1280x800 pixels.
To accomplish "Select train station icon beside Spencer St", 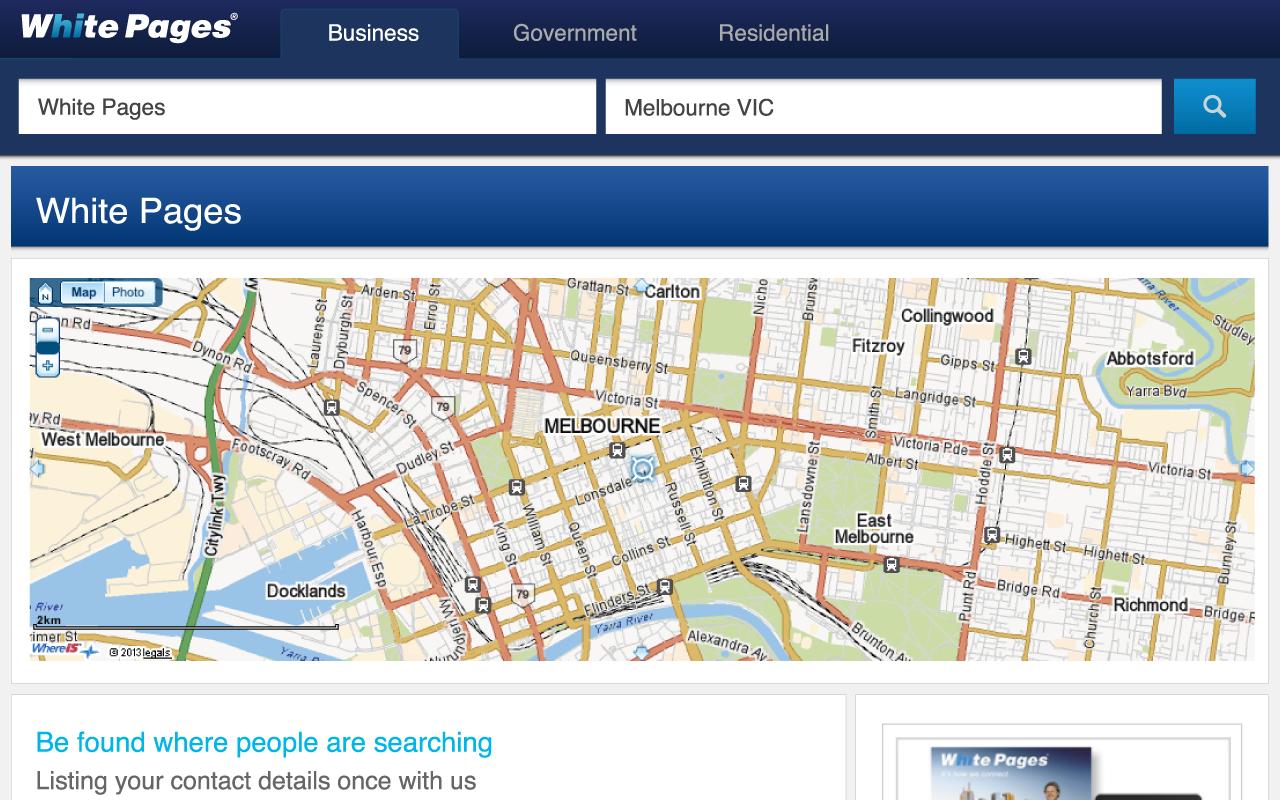I will [331, 407].
